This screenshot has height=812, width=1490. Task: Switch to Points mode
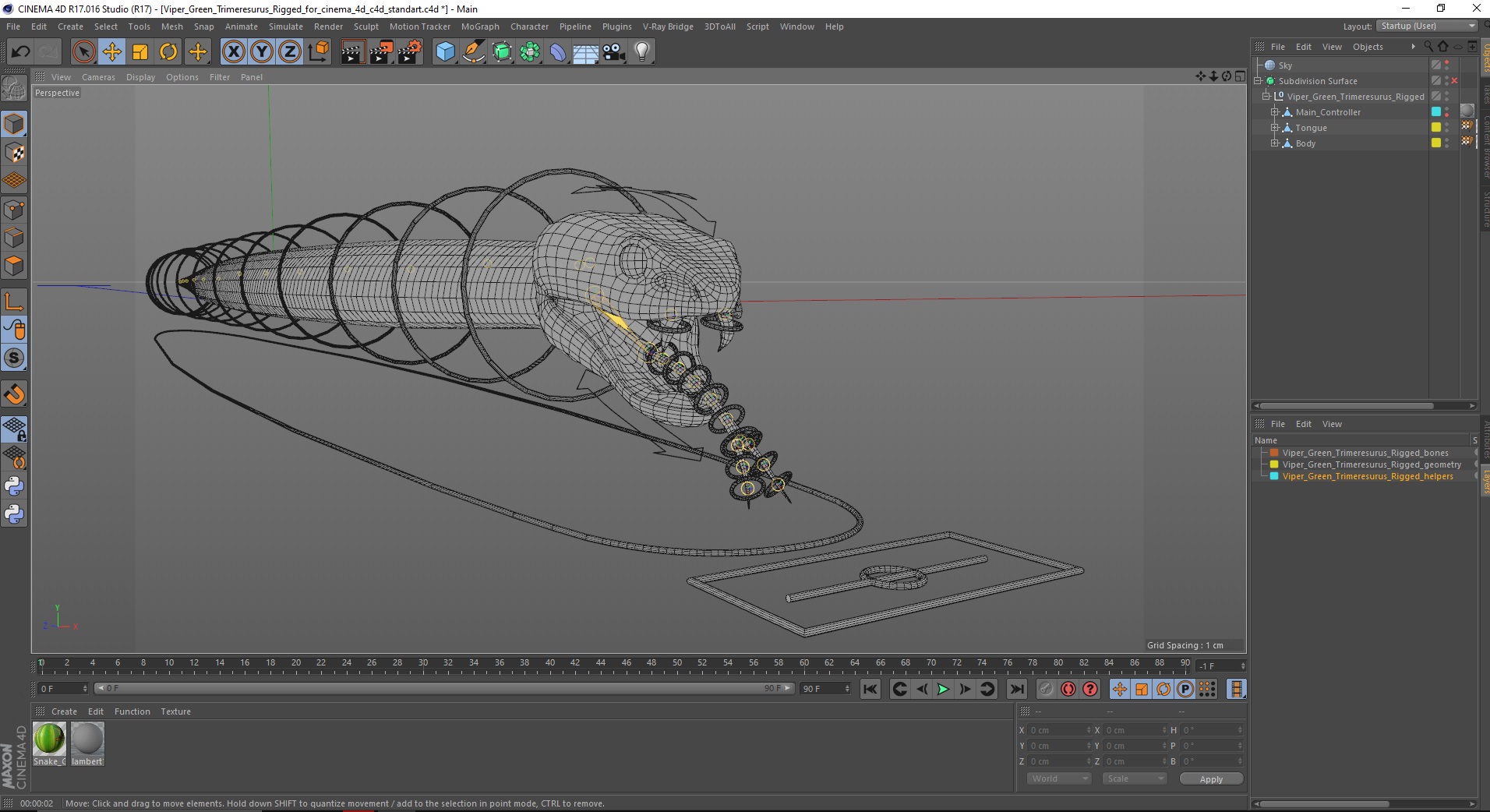pos(14,210)
